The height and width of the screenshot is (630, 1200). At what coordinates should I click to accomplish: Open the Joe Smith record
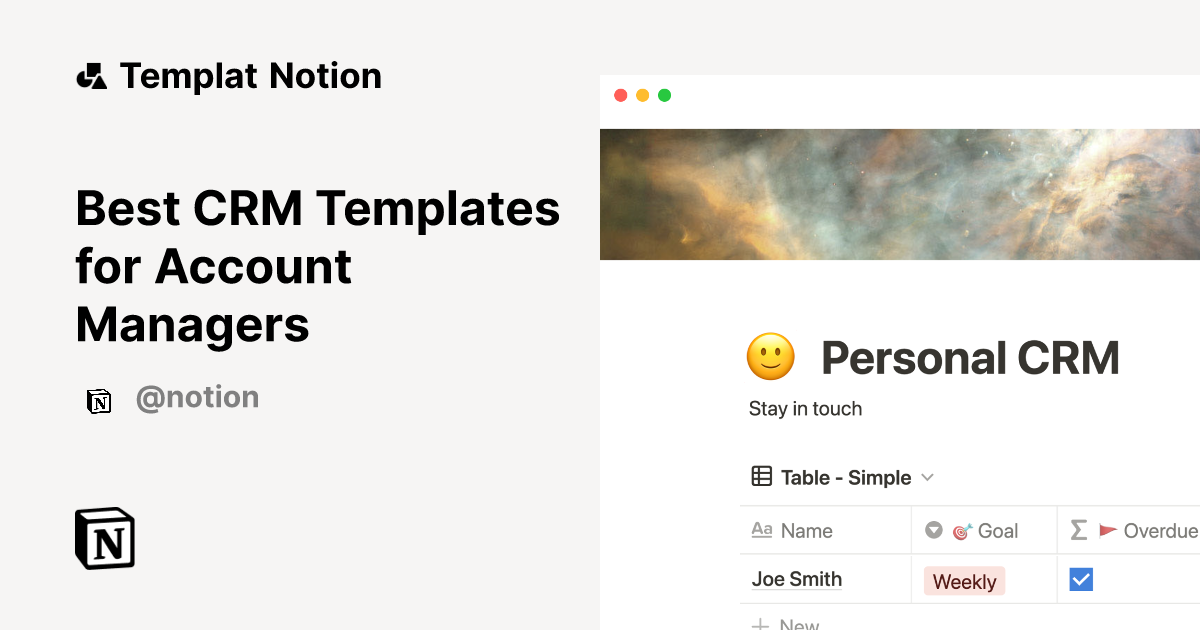point(797,579)
